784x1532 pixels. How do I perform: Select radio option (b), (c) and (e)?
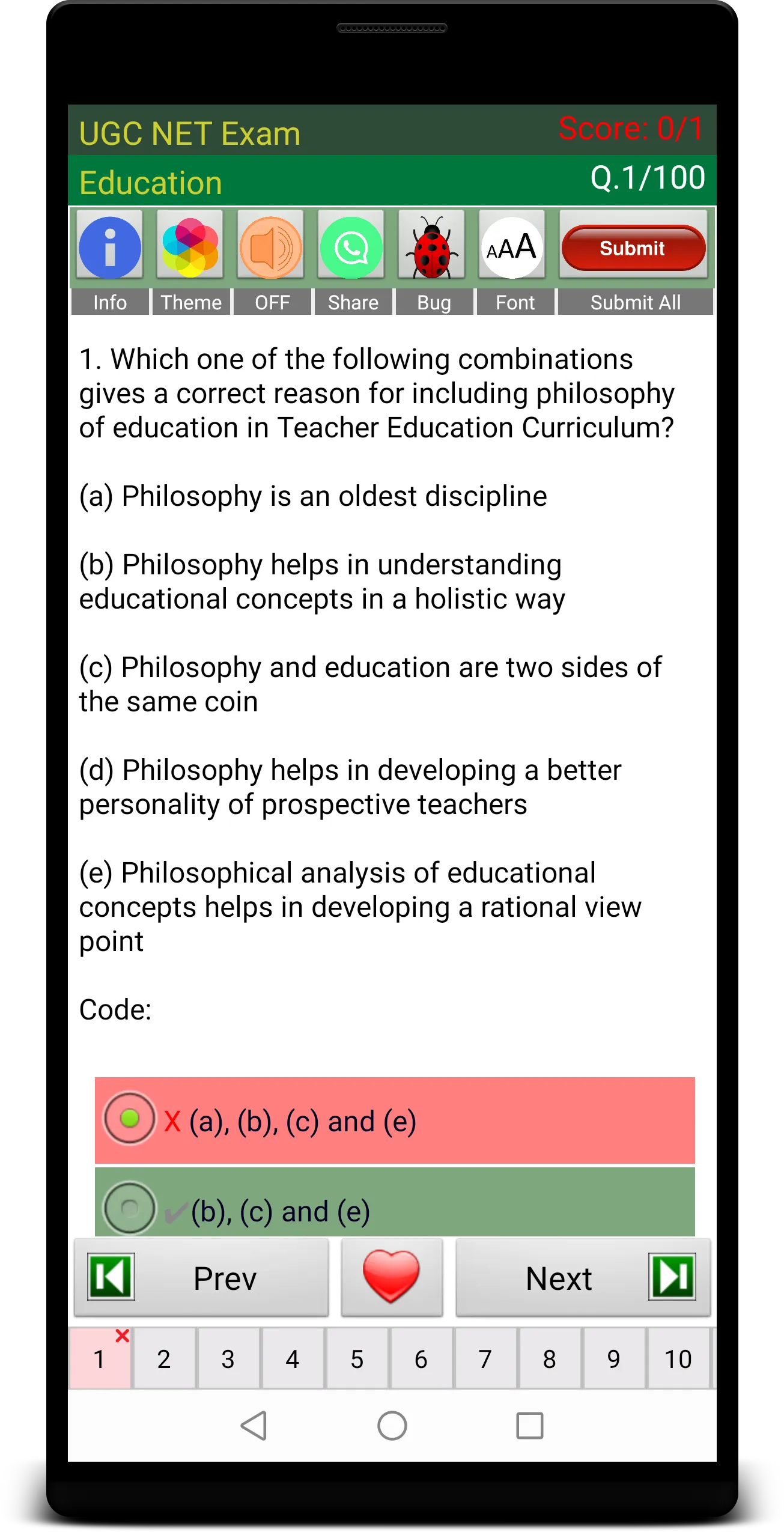click(129, 1208)
